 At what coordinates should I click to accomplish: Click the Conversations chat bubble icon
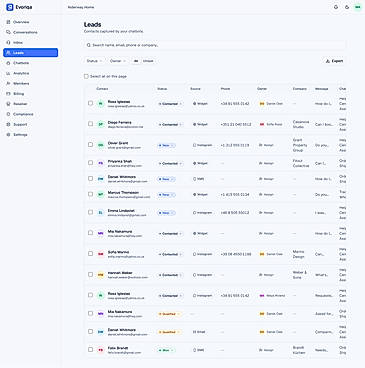pyautogui.click(x=8, y=32)
